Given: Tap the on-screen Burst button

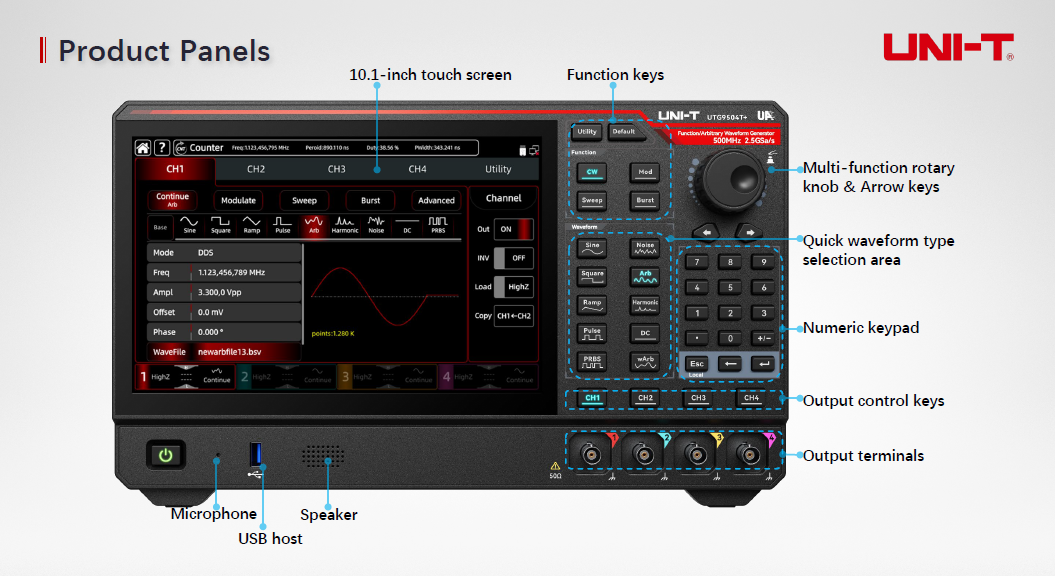Looking at the screenshot, I should 370,201.
